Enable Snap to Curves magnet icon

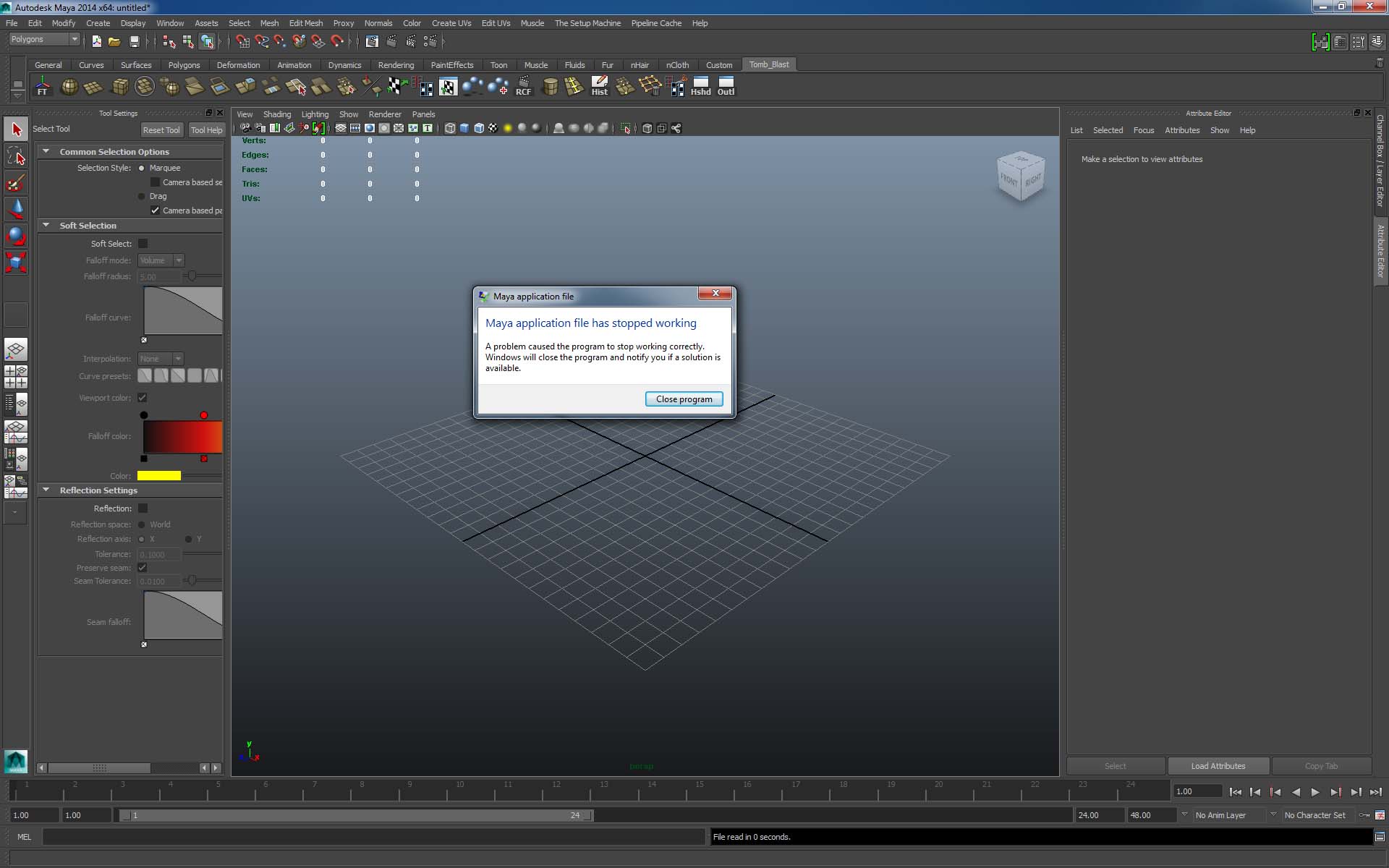coord(261,41)
